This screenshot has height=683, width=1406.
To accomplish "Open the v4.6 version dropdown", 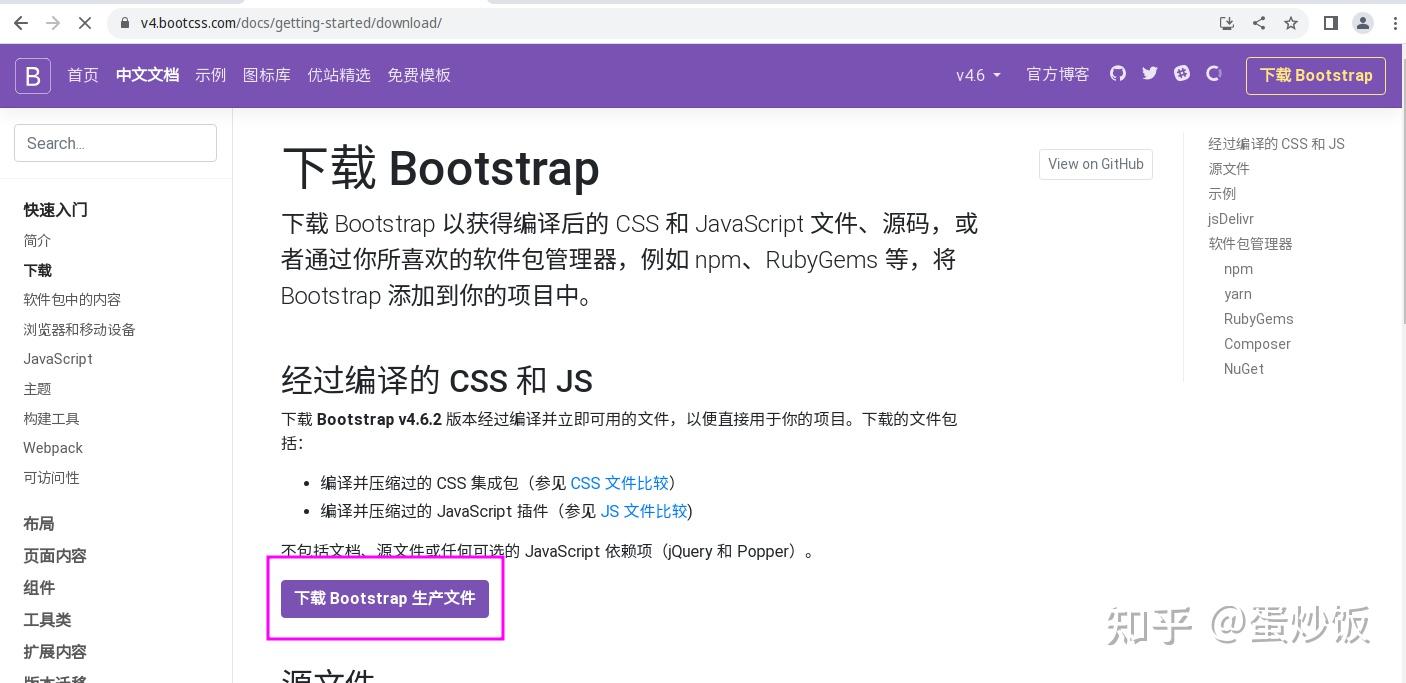I will [978, 75].
